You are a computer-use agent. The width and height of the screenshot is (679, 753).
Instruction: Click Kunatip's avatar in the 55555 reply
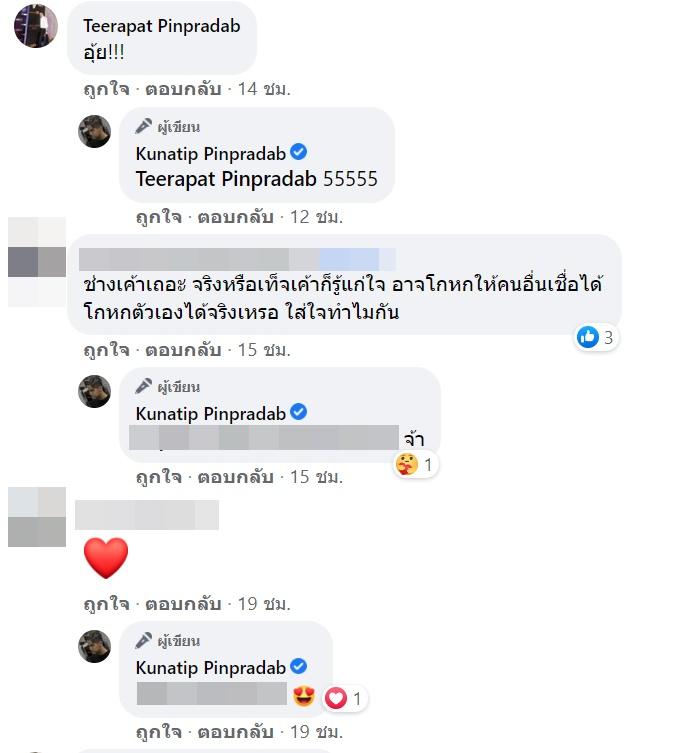click(x=95, y=131)
